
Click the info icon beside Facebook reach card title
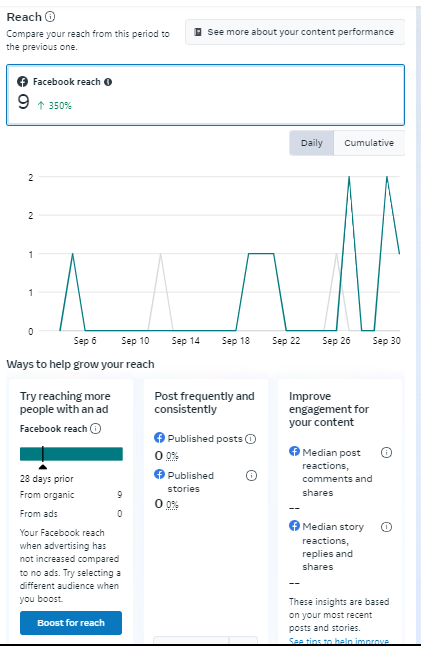(x=108, y=82)
